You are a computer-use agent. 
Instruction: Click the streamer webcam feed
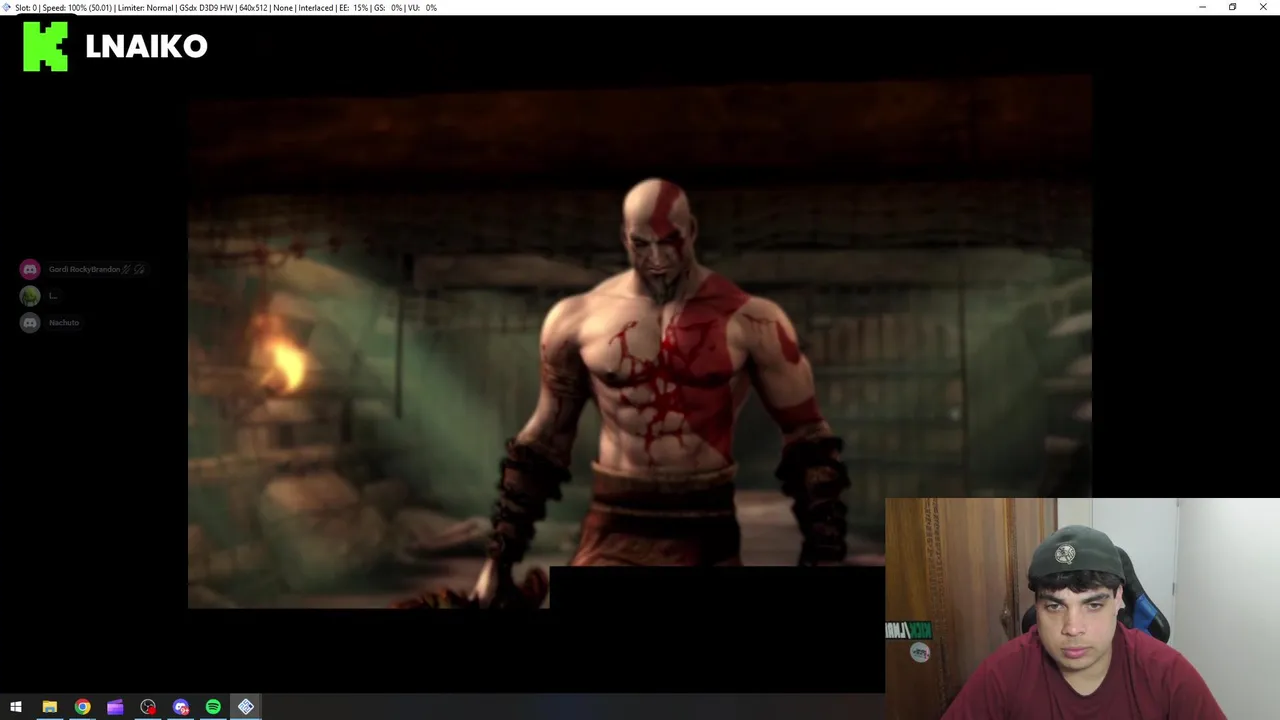(1082, 609)
